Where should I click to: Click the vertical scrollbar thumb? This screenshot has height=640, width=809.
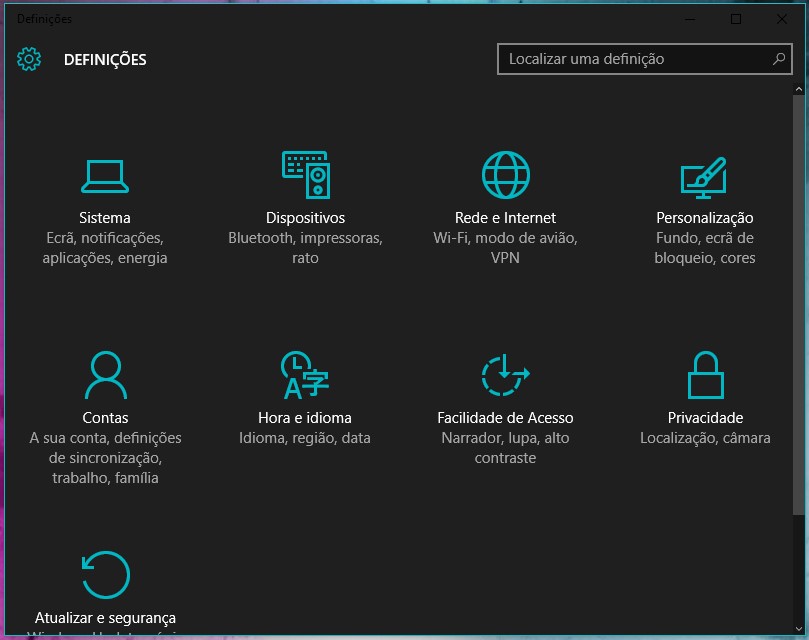799,305
